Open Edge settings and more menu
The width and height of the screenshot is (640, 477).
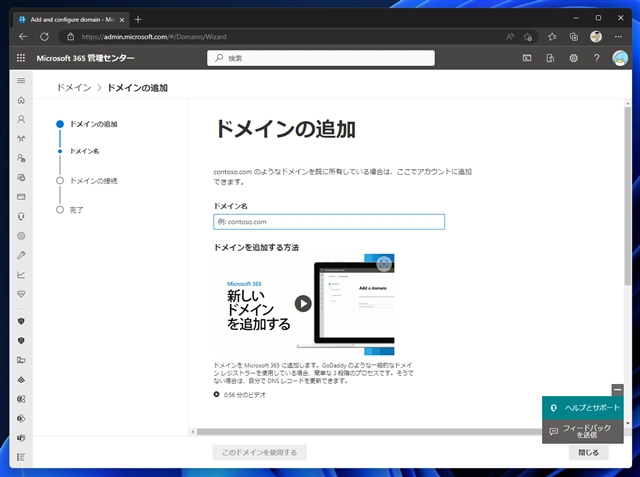(x=618, y=37)
